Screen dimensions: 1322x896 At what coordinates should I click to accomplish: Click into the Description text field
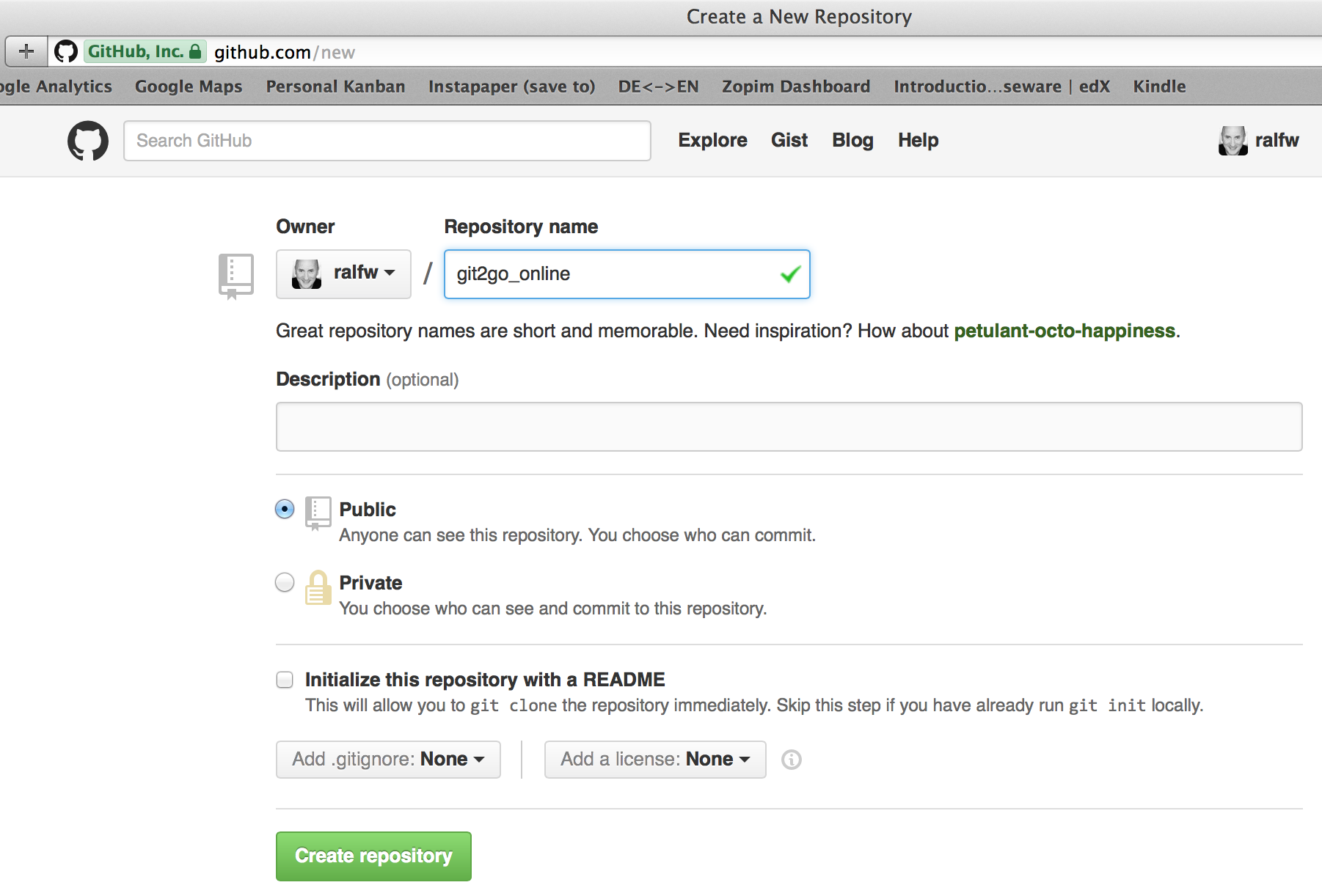point(789,427)
